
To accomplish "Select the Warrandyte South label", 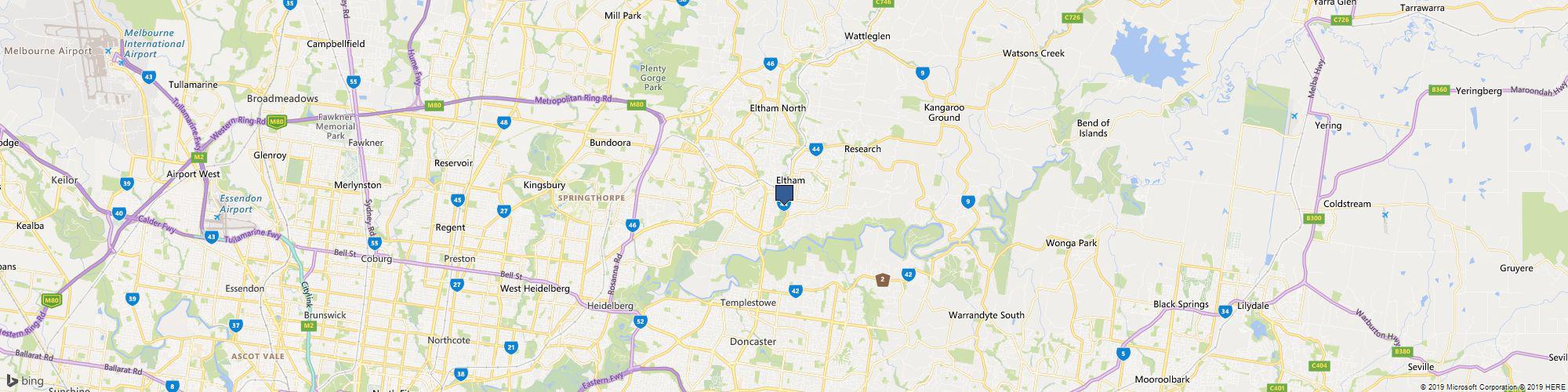I will (x=986, y=315).
